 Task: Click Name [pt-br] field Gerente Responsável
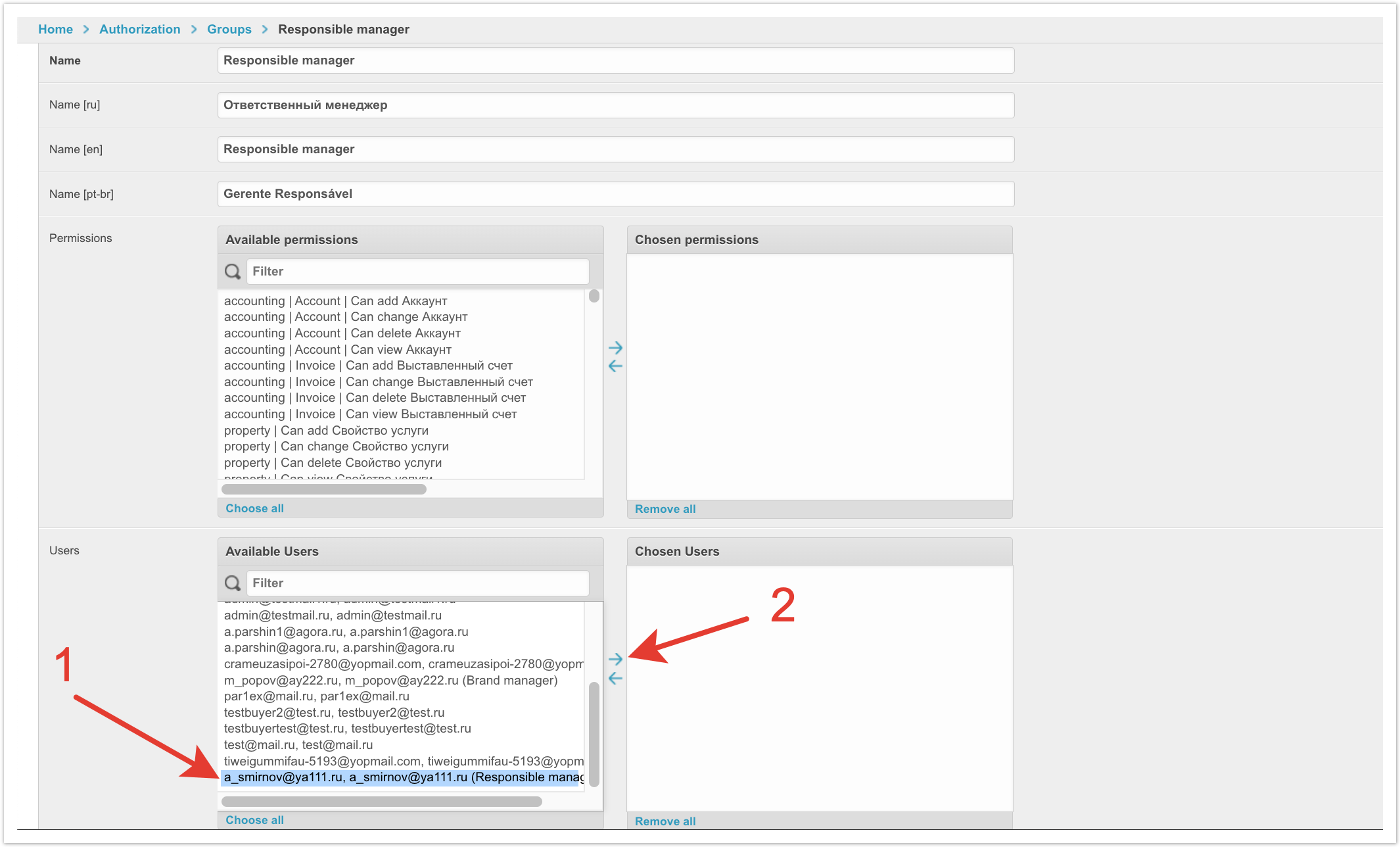(615, 194)
